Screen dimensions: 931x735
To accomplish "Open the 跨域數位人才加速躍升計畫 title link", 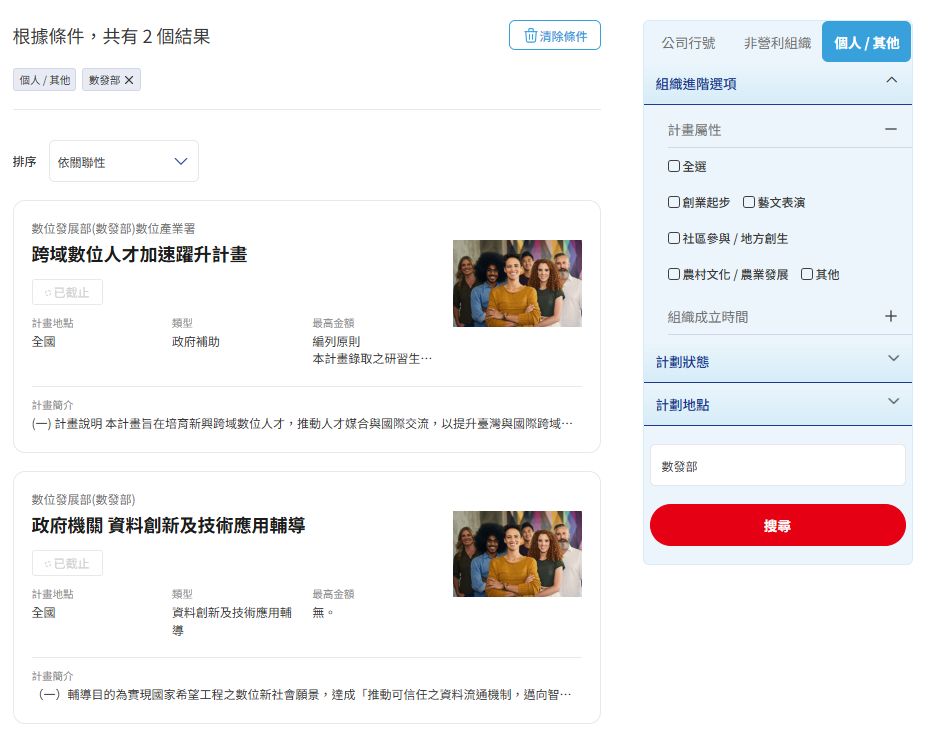I will [x=139, y=255].
